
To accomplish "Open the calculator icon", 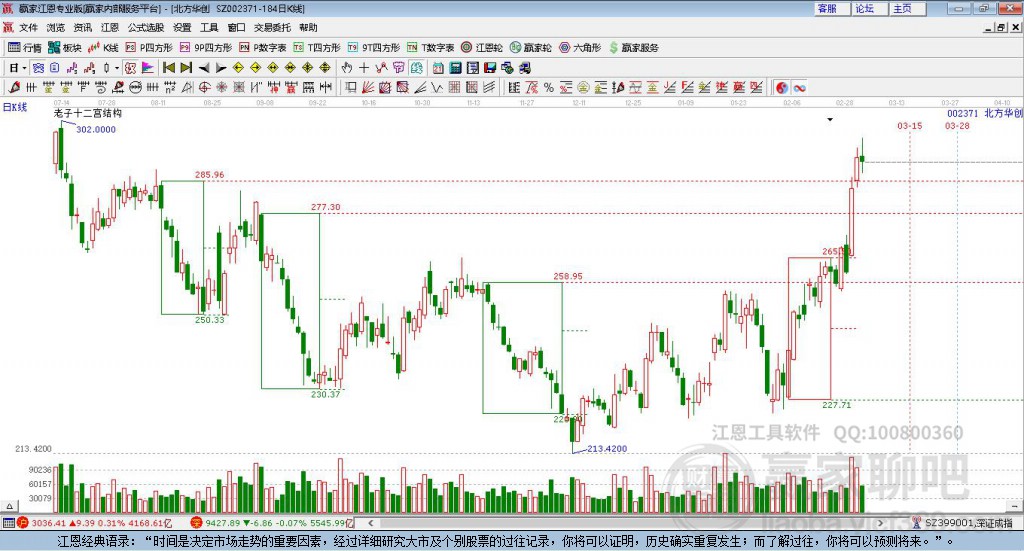I will [x=455, y=68].
